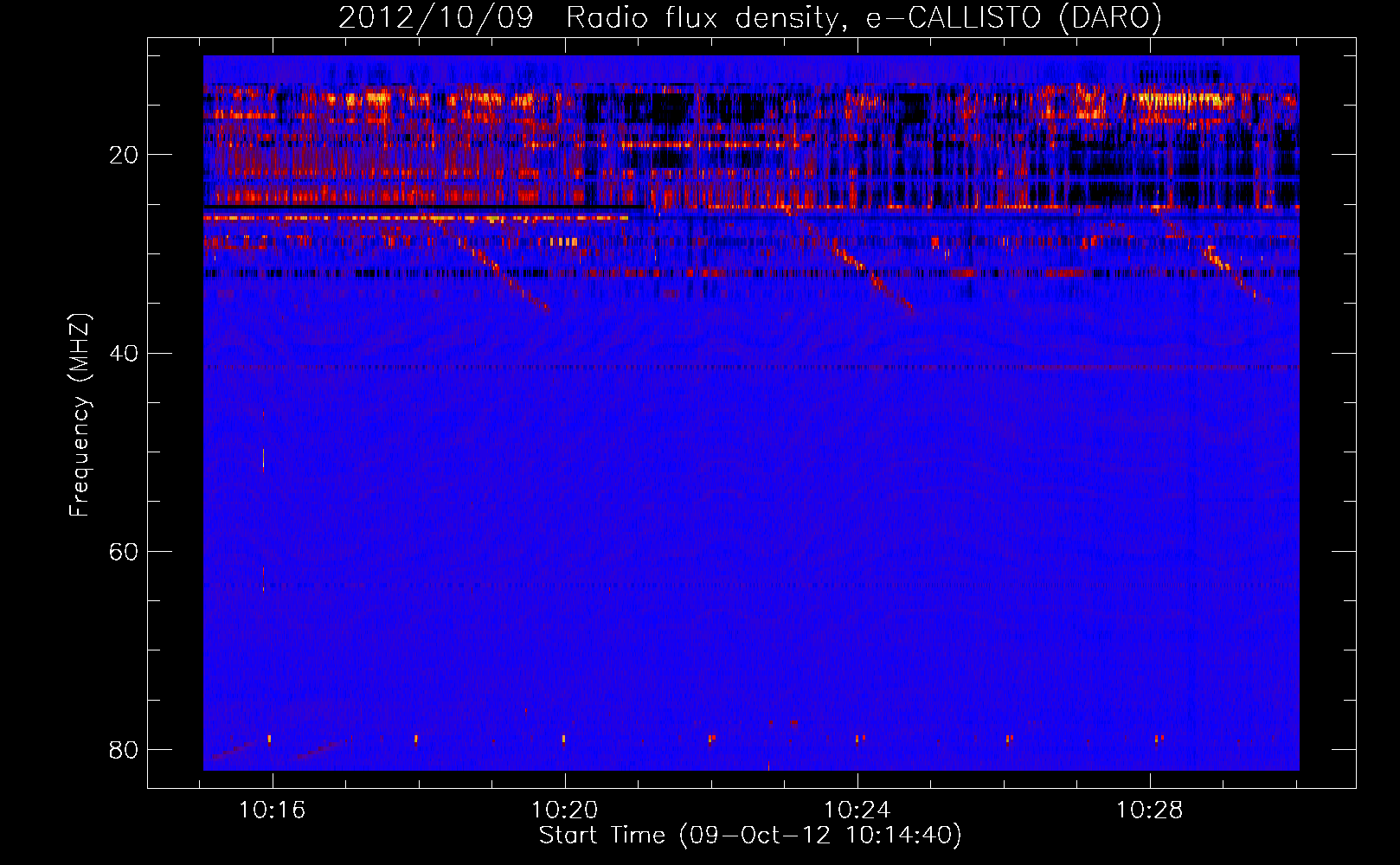Click the 80 MHz frequency tick label
The width and height of the screenshot is (1400, 865).
pos(124,749)
